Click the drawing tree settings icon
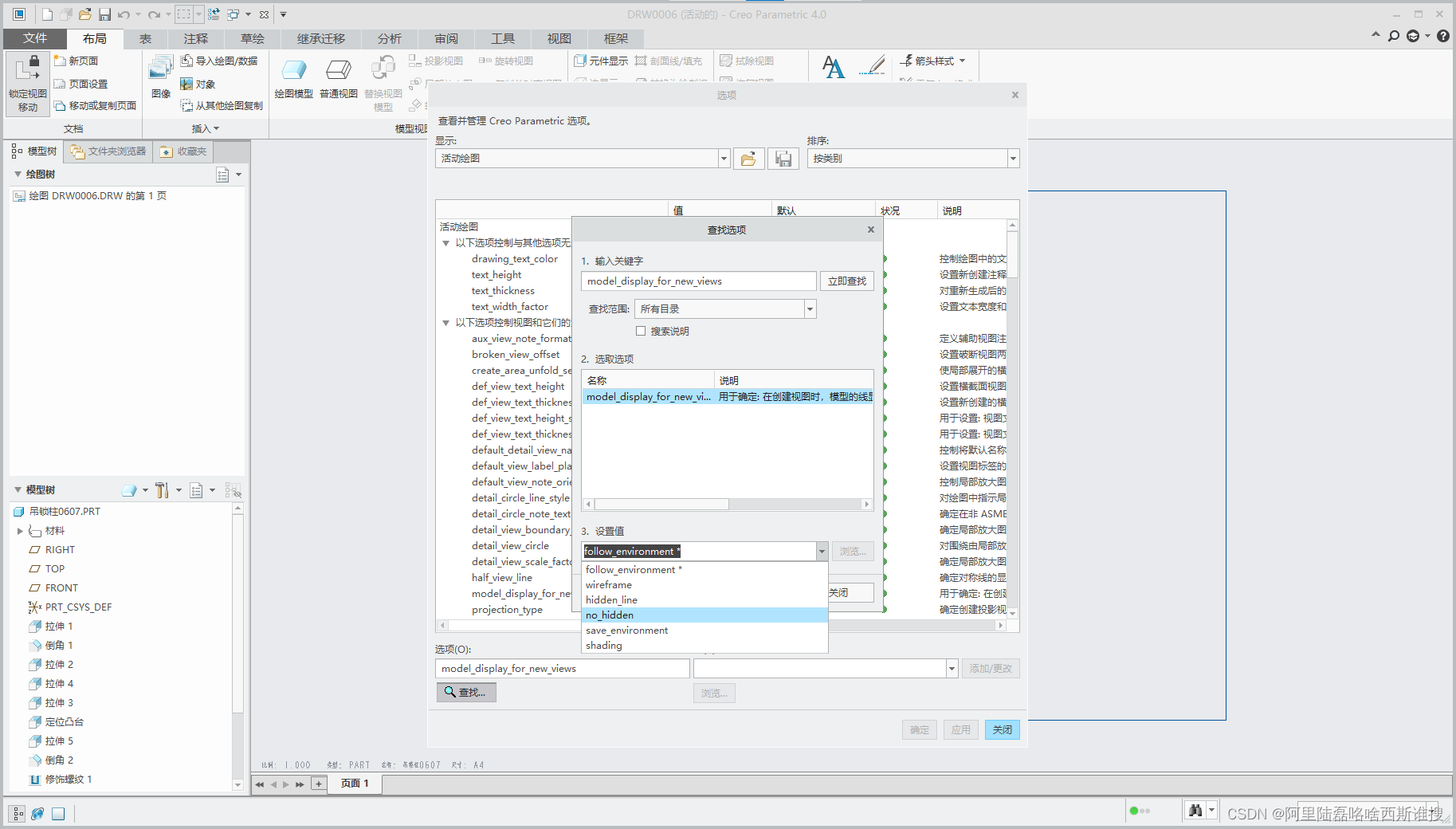1456x829 pixels. (x=223, y=175)
